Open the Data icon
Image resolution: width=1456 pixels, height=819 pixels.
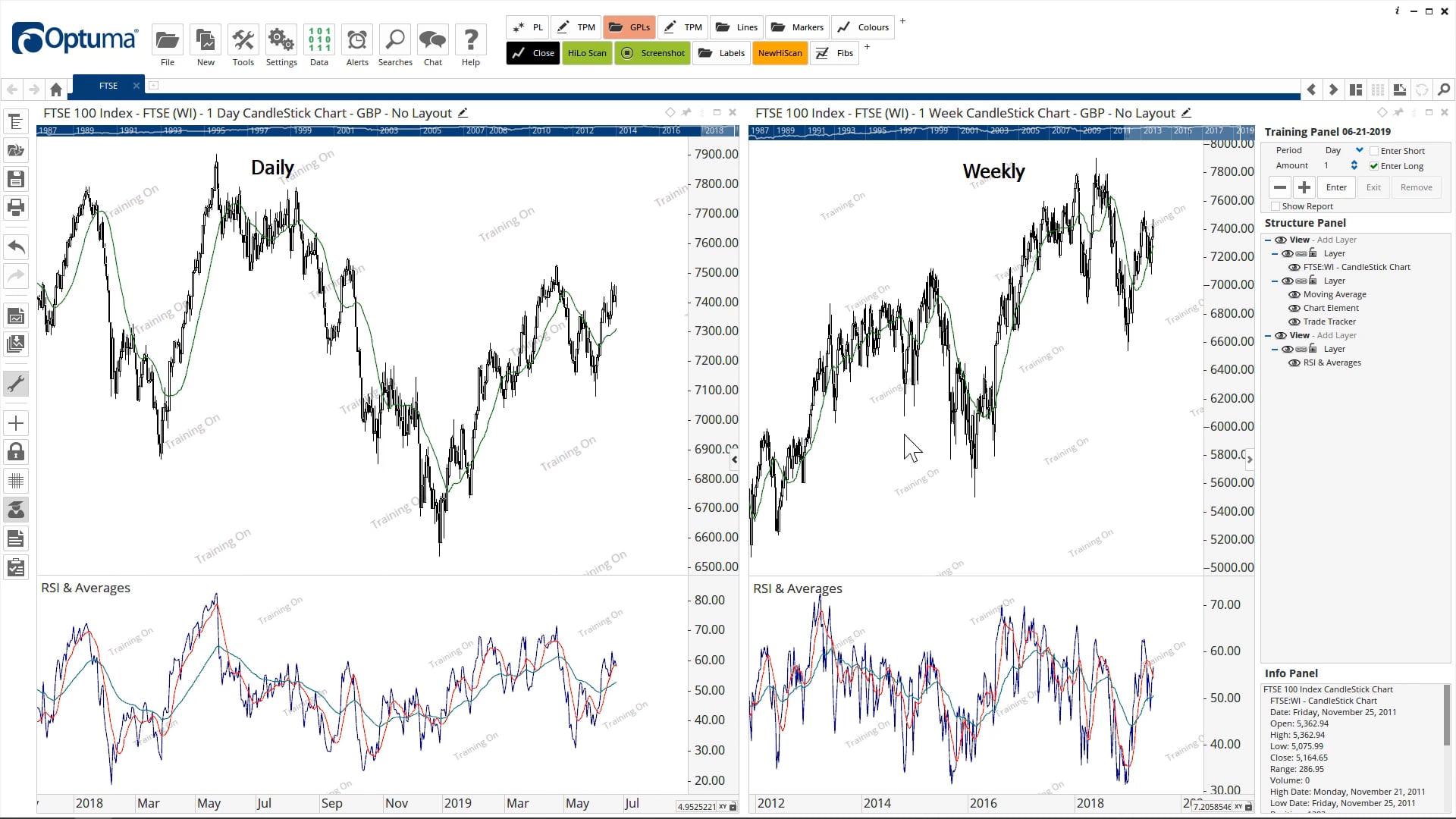pos(319,39)
